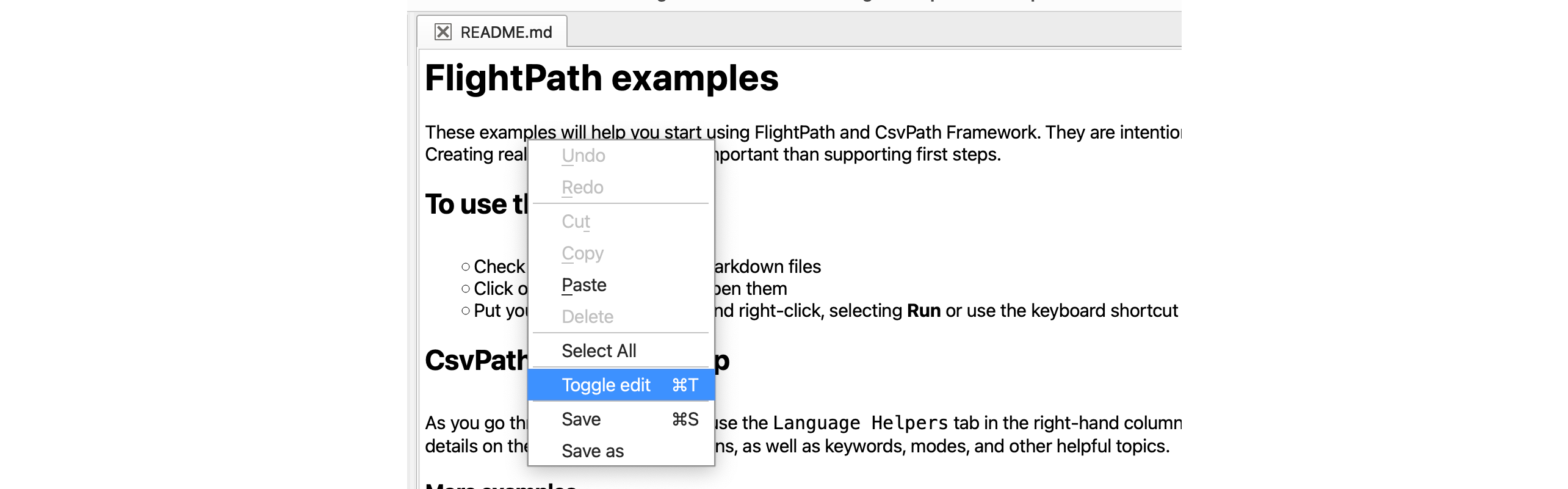Click the bullet item starting with Put
The width and height of the screenshot is (1568, 489).
click(498, 311)
